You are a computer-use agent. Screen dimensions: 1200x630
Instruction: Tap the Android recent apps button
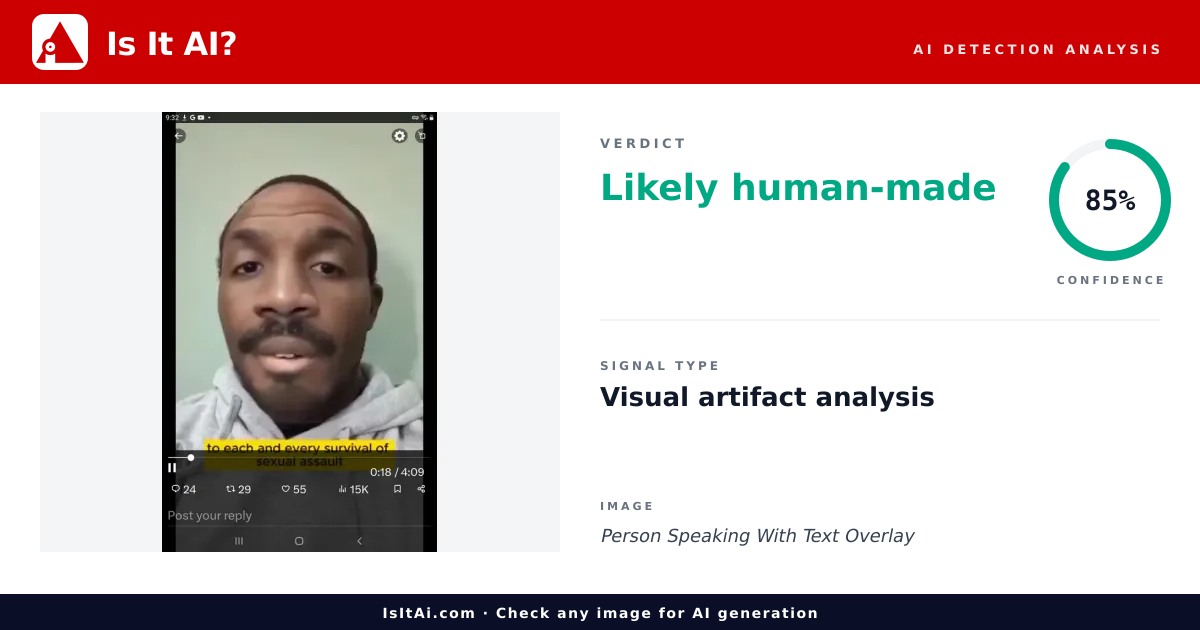pos(239,541)
